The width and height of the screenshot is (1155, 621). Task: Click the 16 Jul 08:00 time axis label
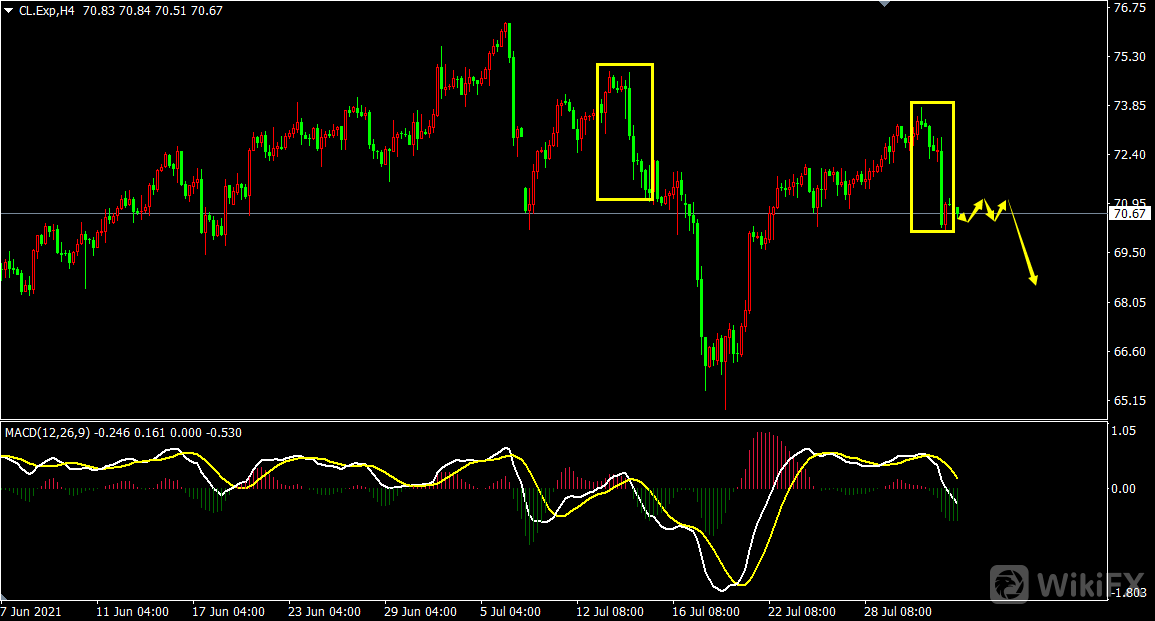(x=705, y=611)
